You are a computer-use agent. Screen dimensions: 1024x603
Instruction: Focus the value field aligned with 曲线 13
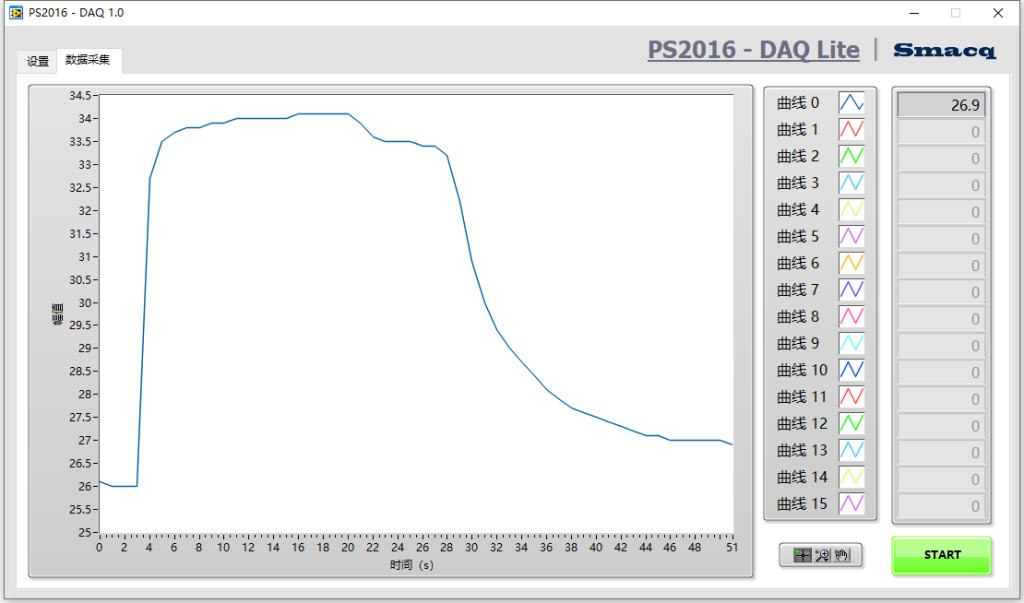pyautogui.click(x=941, y=453)
